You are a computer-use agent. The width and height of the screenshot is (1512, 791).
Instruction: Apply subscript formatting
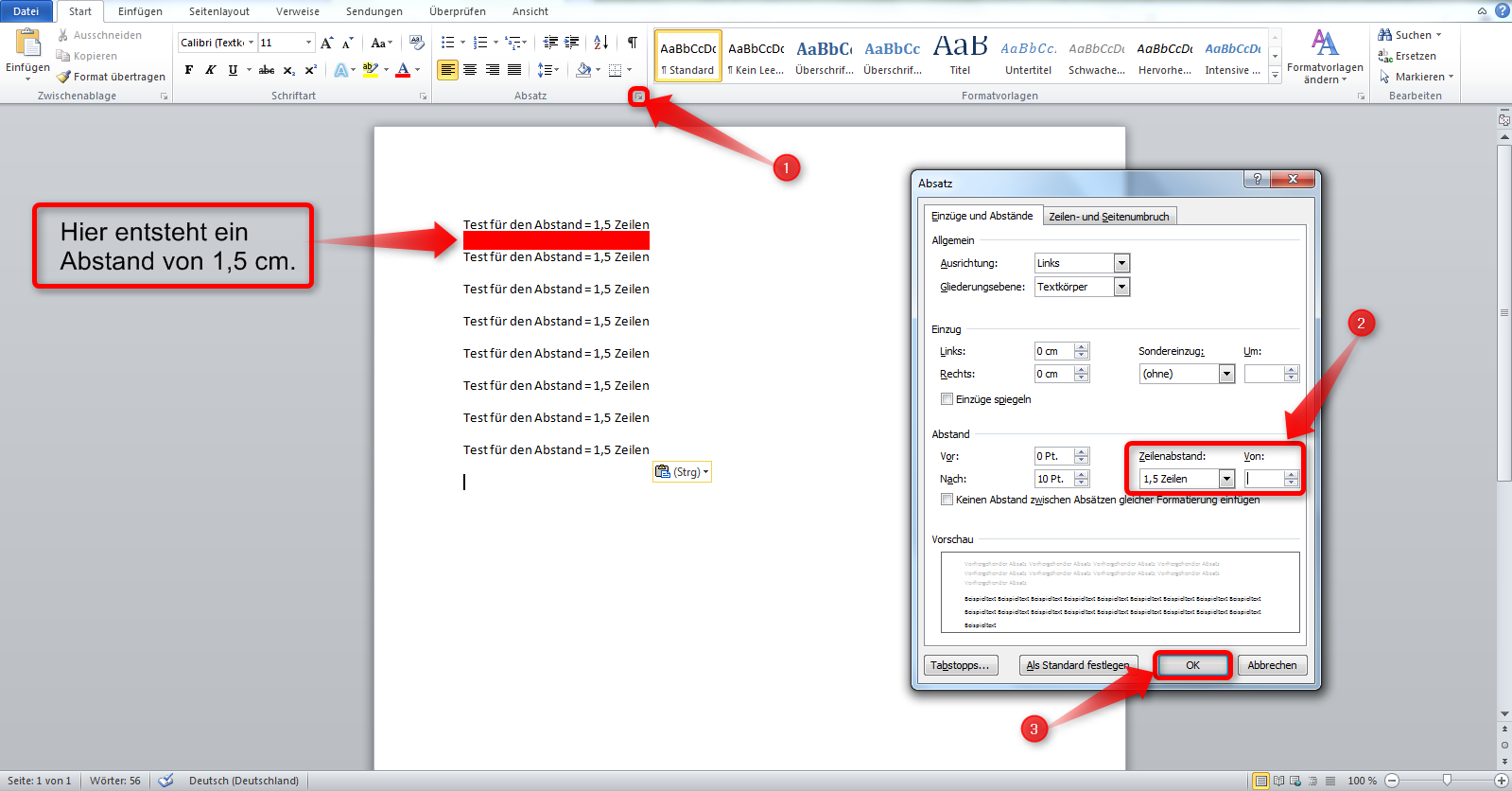click(289, 70)
